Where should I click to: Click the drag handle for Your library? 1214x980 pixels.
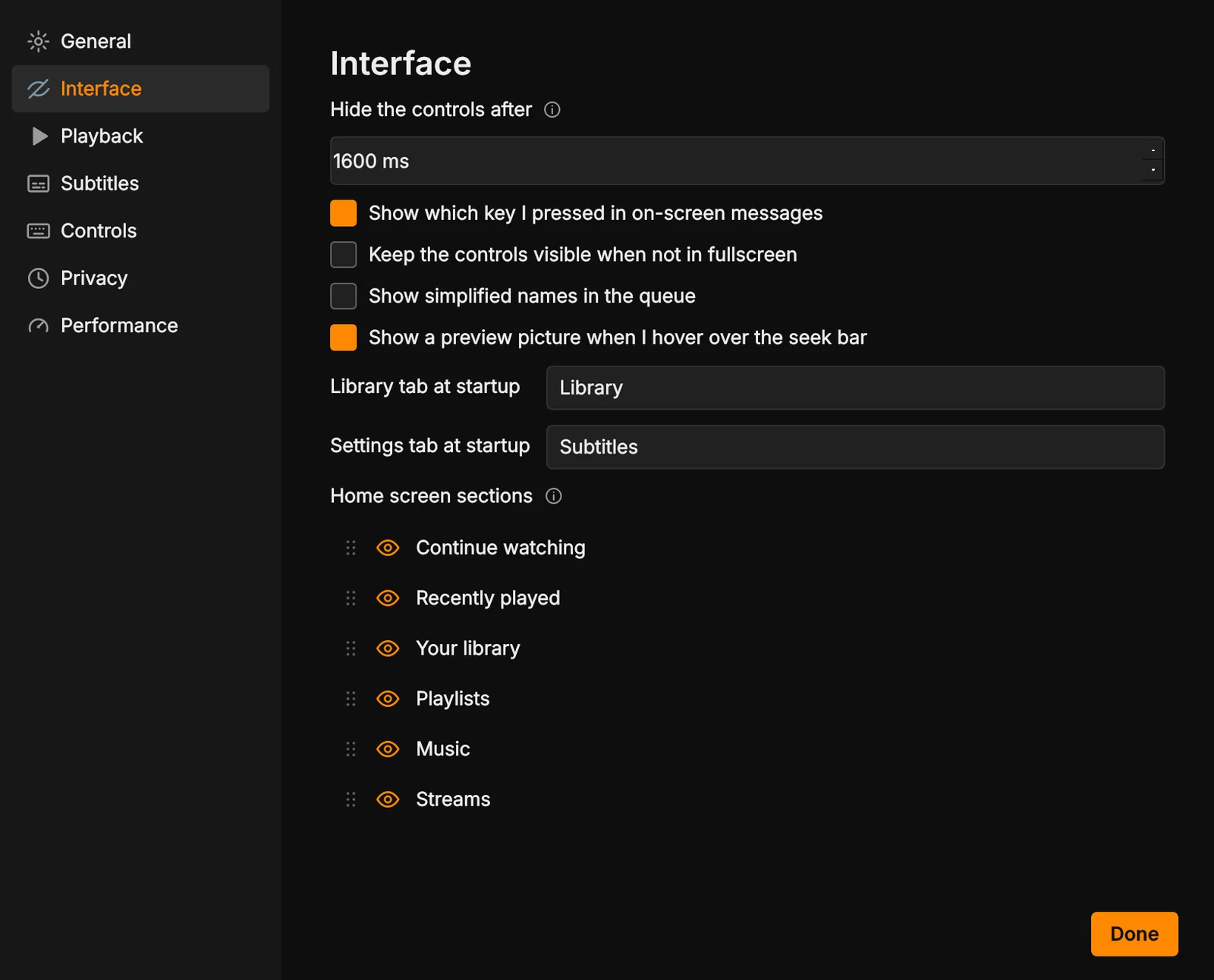point(351,649)
